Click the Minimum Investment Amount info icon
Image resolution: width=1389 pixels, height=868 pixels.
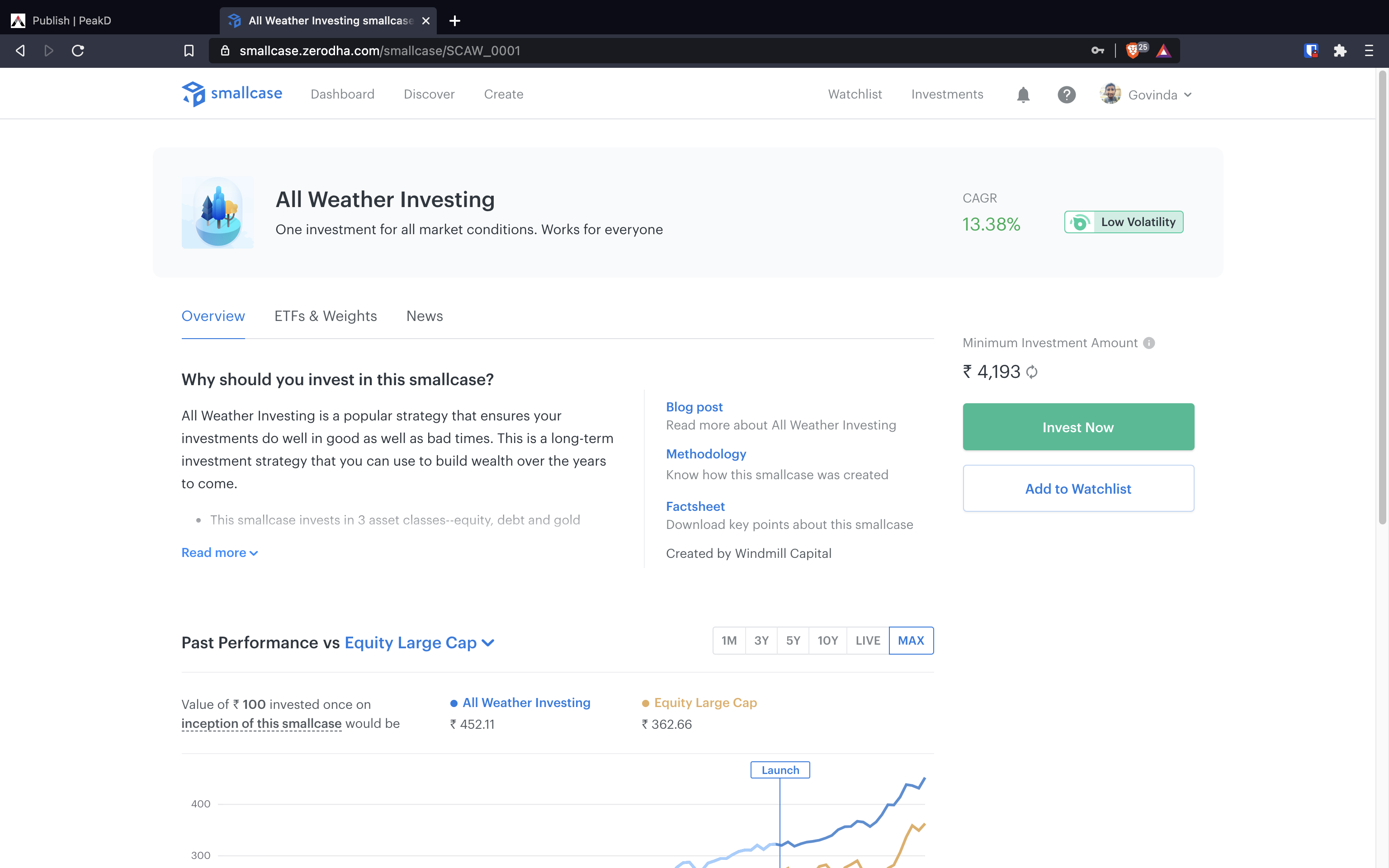(1148, 343)
